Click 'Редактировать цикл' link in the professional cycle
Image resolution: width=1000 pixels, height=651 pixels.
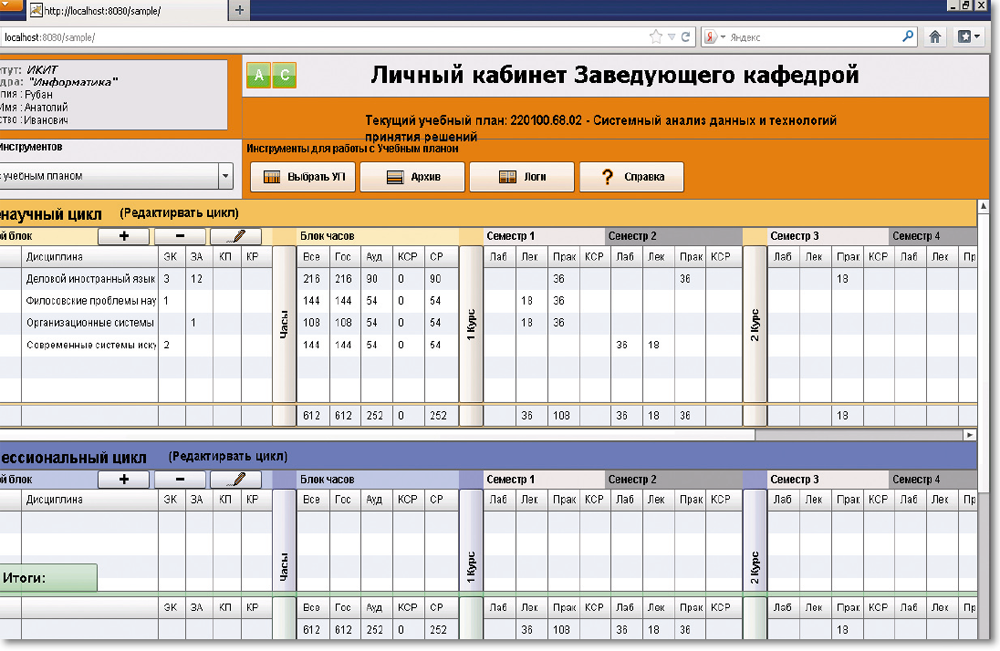point(228,456)
